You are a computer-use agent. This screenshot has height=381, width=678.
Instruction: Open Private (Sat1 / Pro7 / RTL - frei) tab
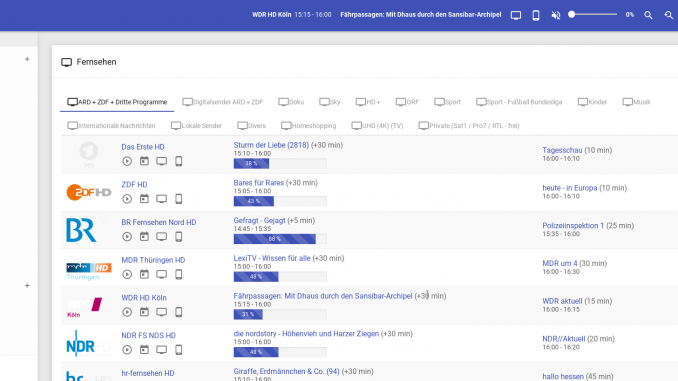tap(469, 126)
